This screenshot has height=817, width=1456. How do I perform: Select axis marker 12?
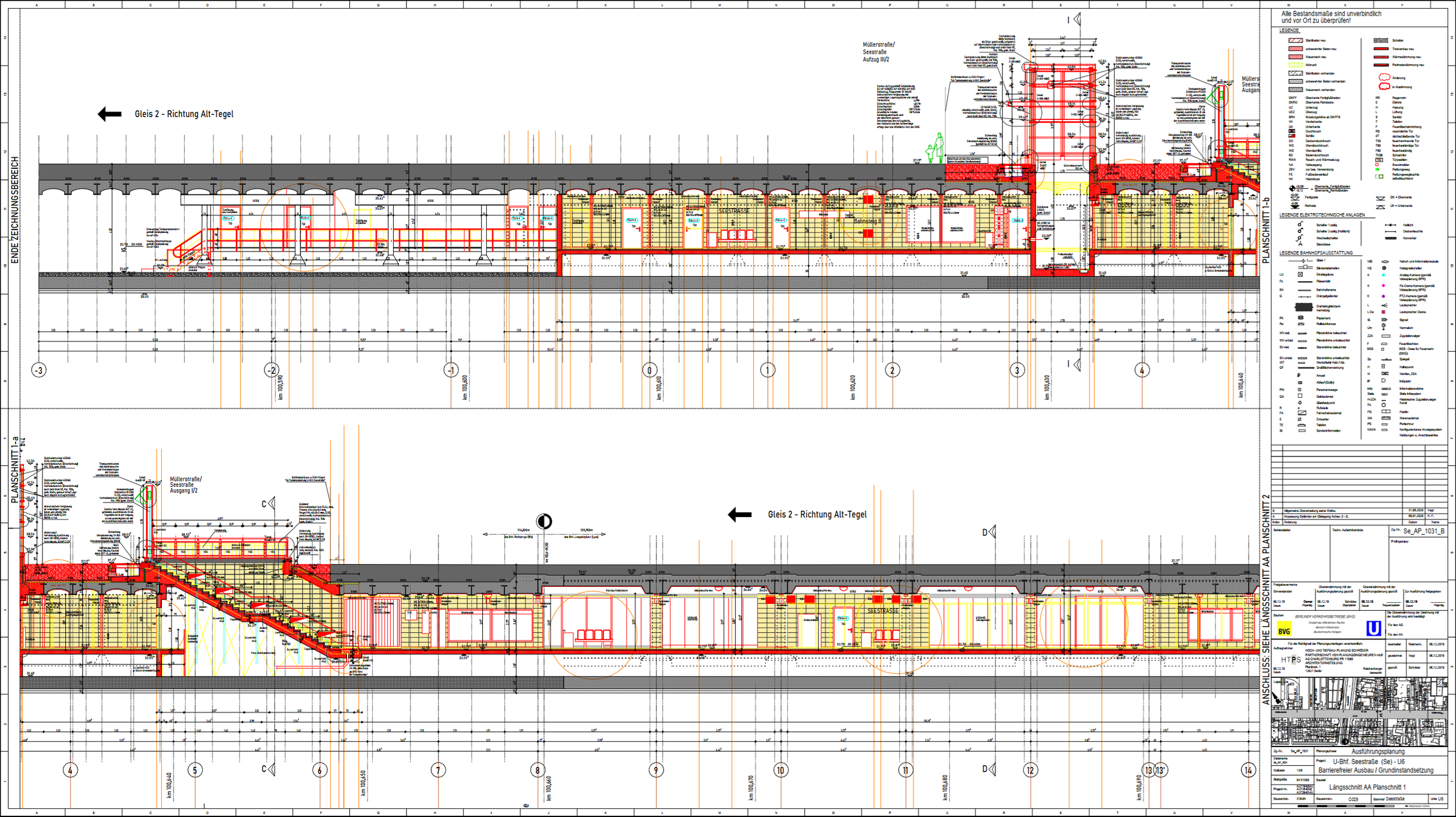(1030, 770)
